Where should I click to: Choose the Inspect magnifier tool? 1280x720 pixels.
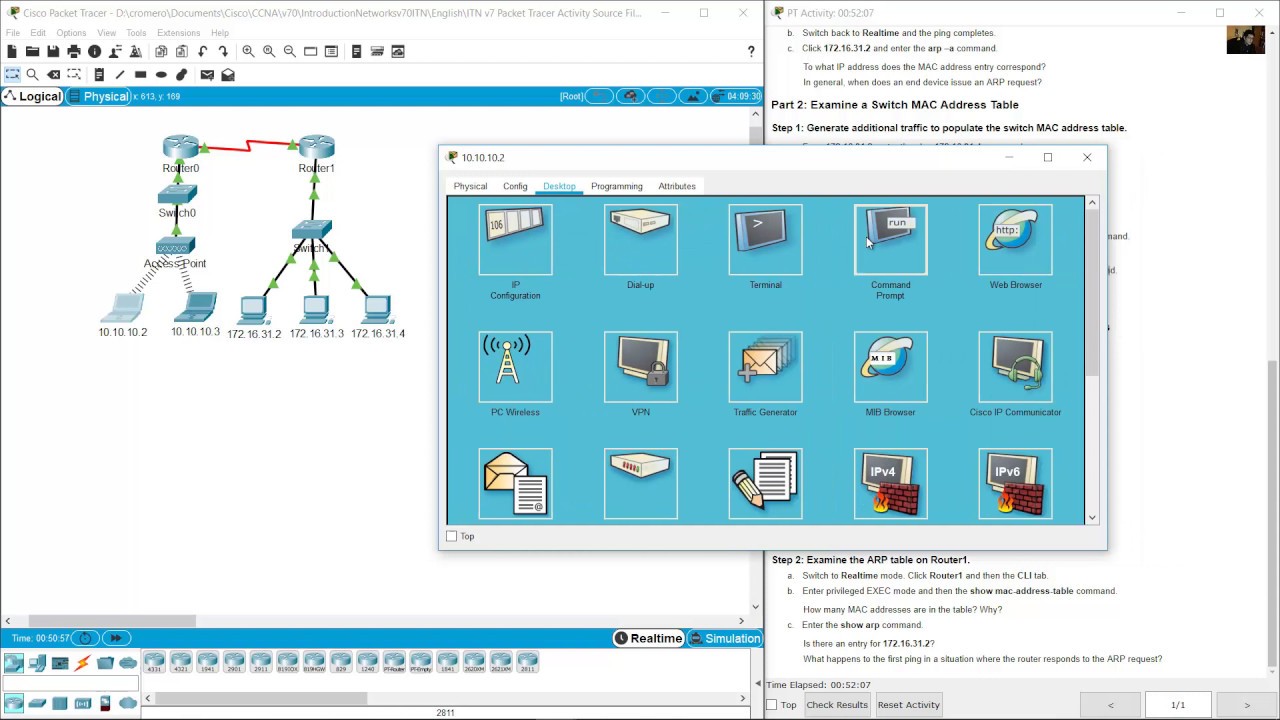[x=32, y=74]
